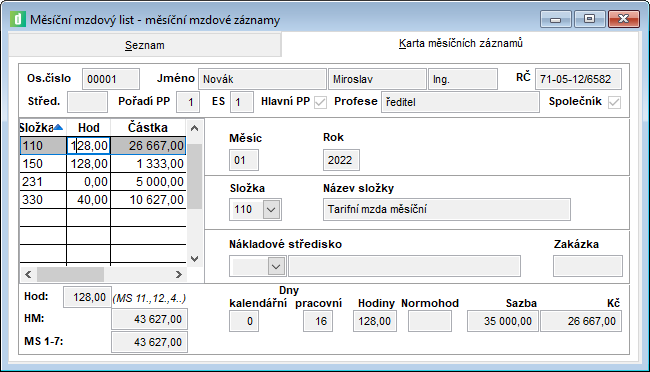Click the HM total field
Image resolution: width=650 pixels, height=372 pixels.
pyautogui.click(x=149, y=319)
